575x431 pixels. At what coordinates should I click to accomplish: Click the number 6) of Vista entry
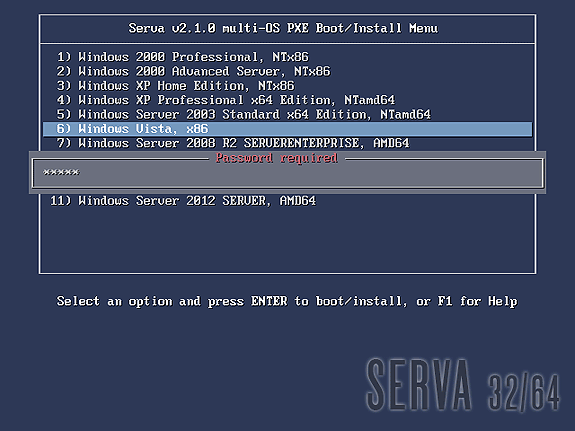(64, 129)
